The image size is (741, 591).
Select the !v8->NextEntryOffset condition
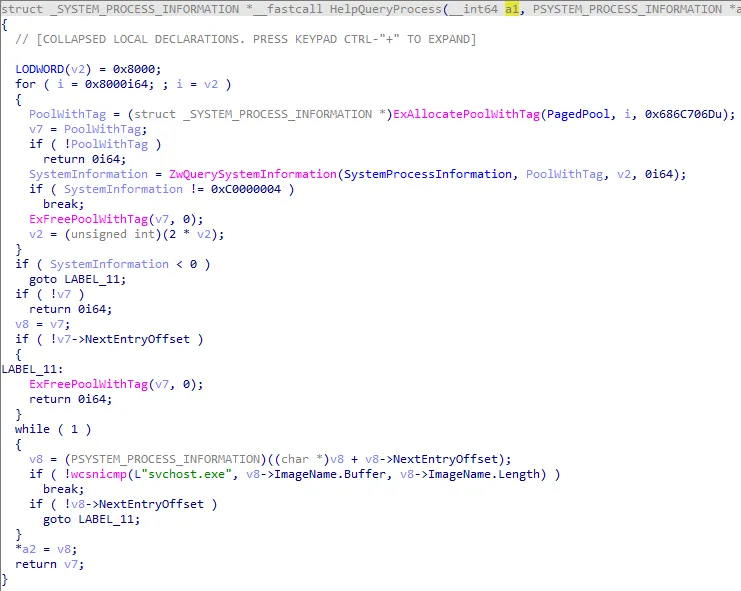coord(134,504)
